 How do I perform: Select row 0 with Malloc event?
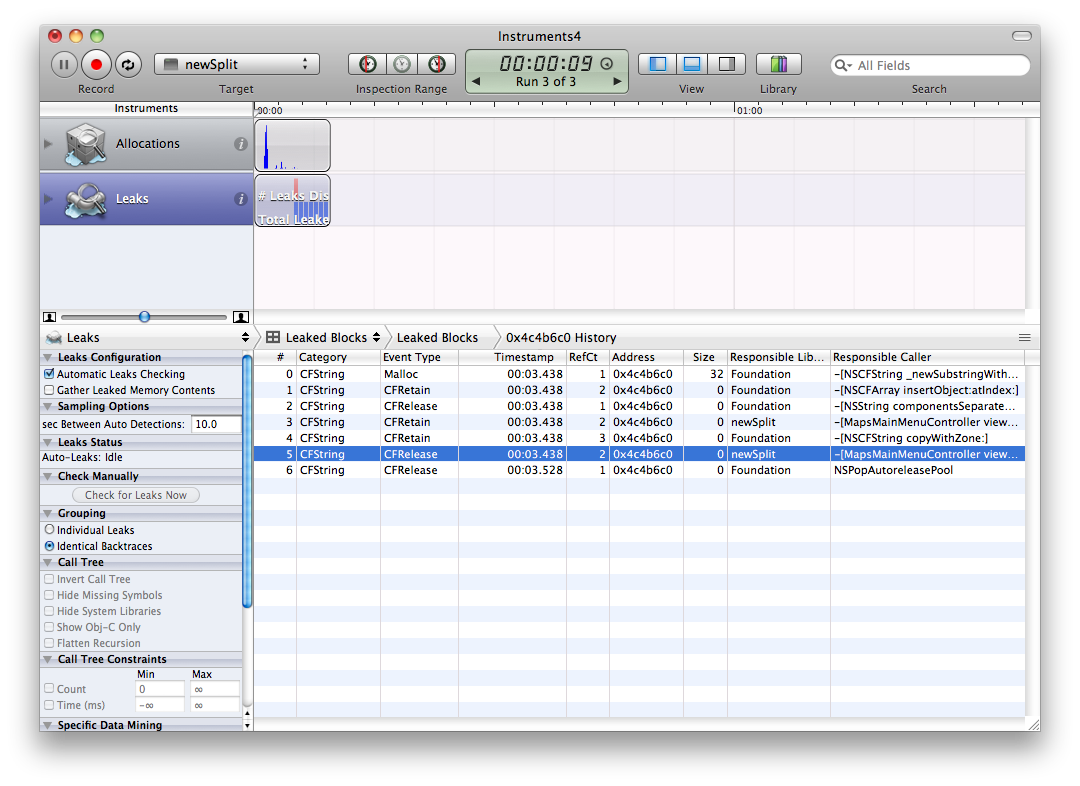pyautogui.click(x=639, y=374)
